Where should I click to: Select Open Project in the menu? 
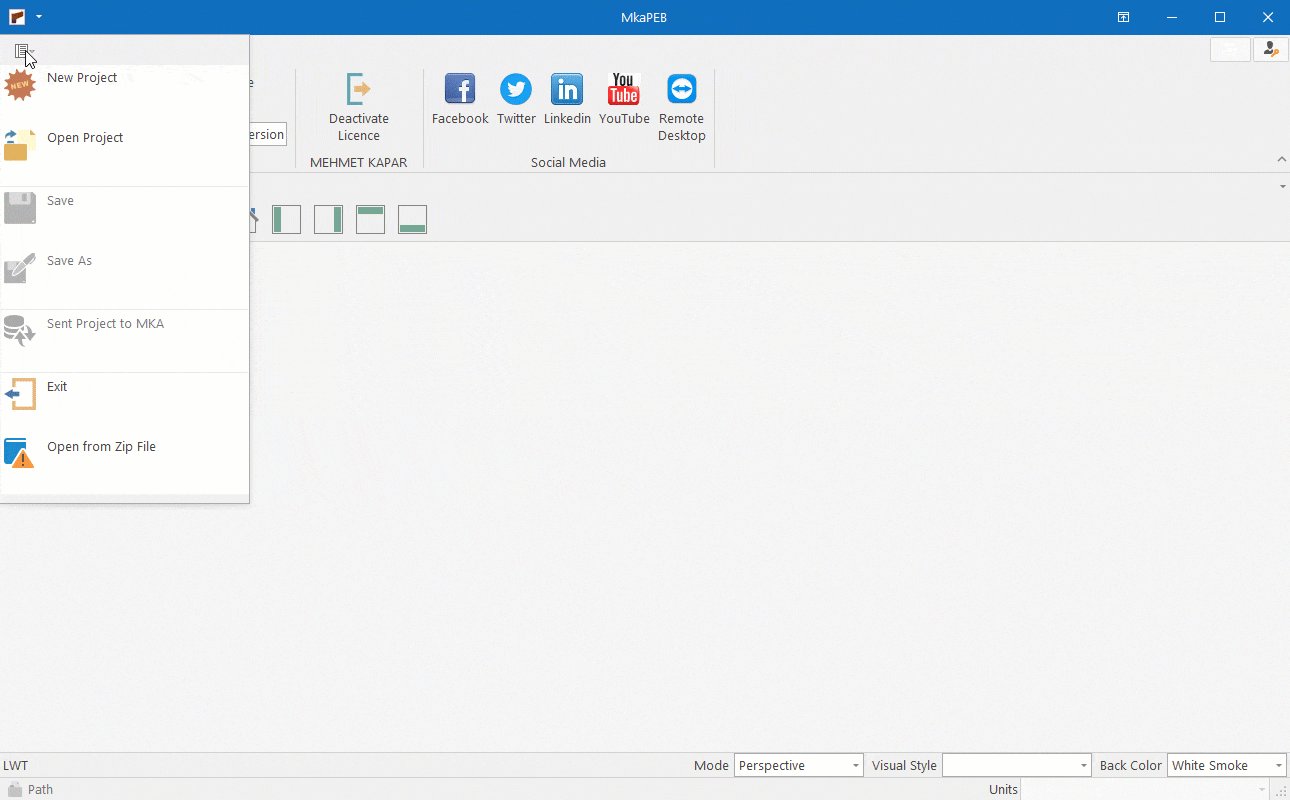pyautogui.click(x=85, y=138)
